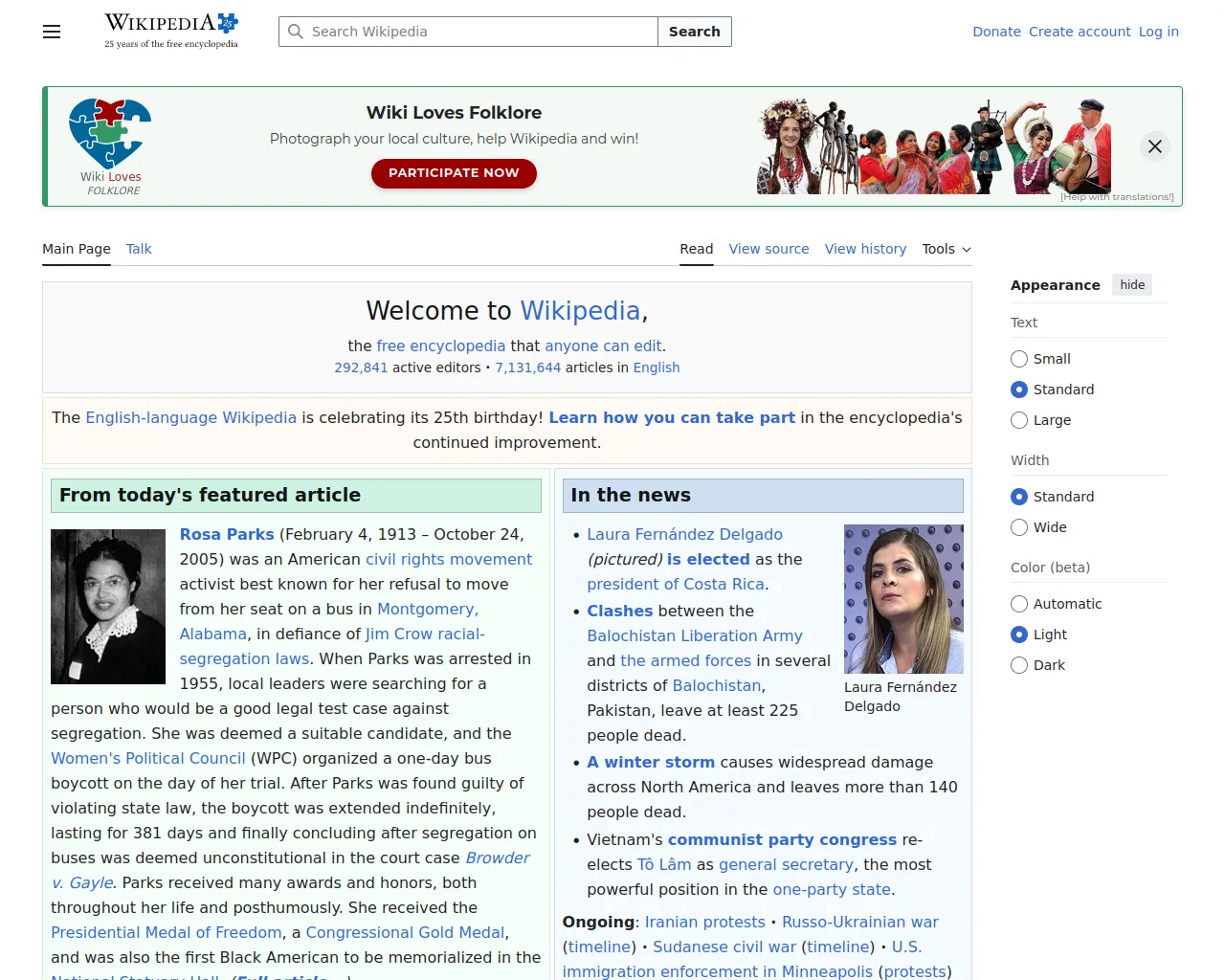Screen dimensions: 1225x980
Task: Close the Wiki Loves Folklore banner
Action: 1155,146
